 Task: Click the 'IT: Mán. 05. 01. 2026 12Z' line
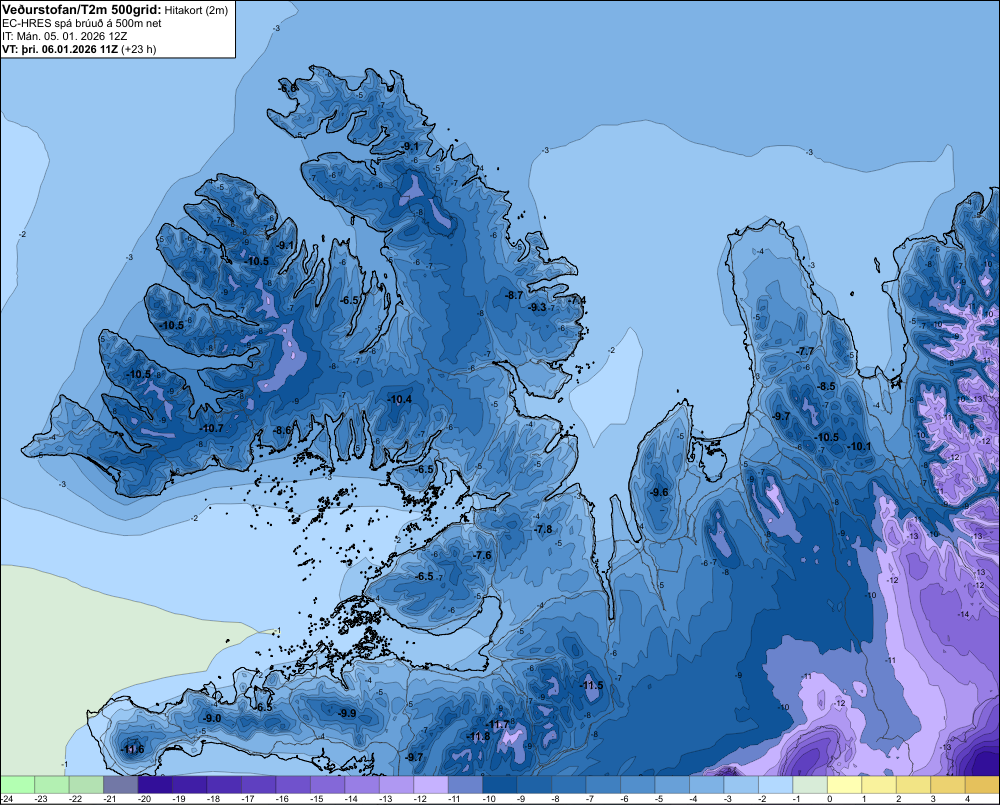(x=64, y=36)
